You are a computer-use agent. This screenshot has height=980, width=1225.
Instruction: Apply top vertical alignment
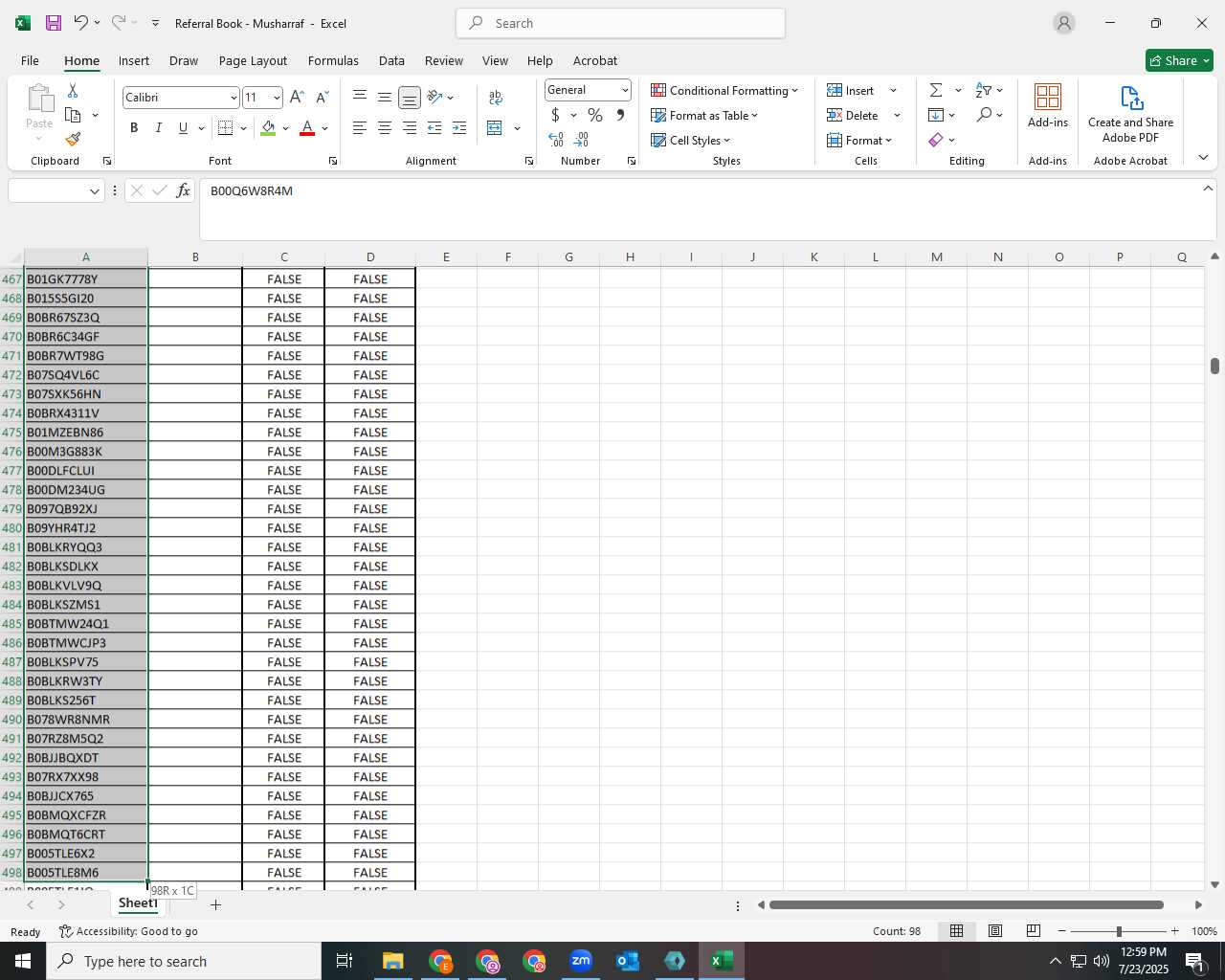click(x=360, y=97)
